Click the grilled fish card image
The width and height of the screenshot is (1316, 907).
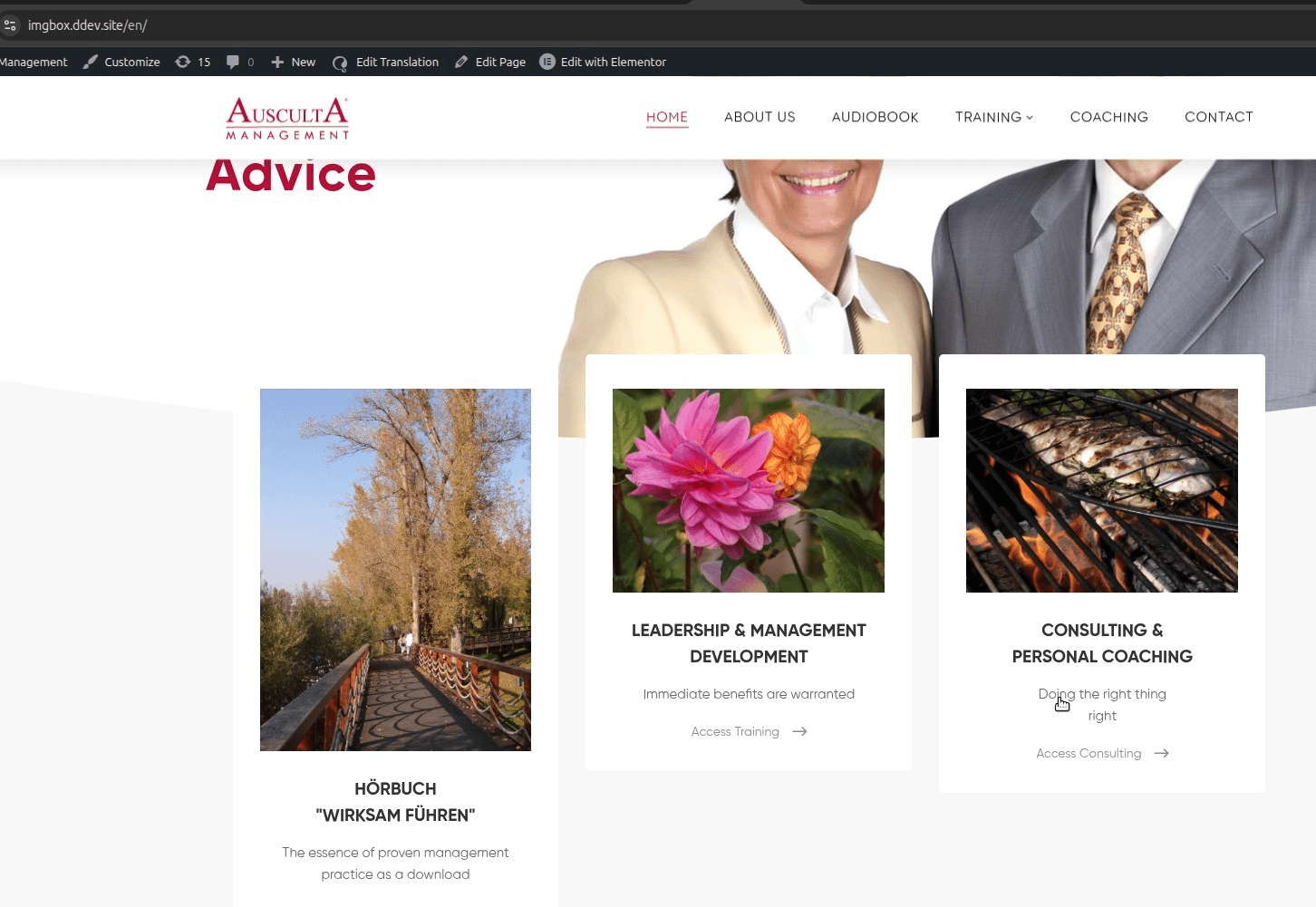click(1102, 490)
